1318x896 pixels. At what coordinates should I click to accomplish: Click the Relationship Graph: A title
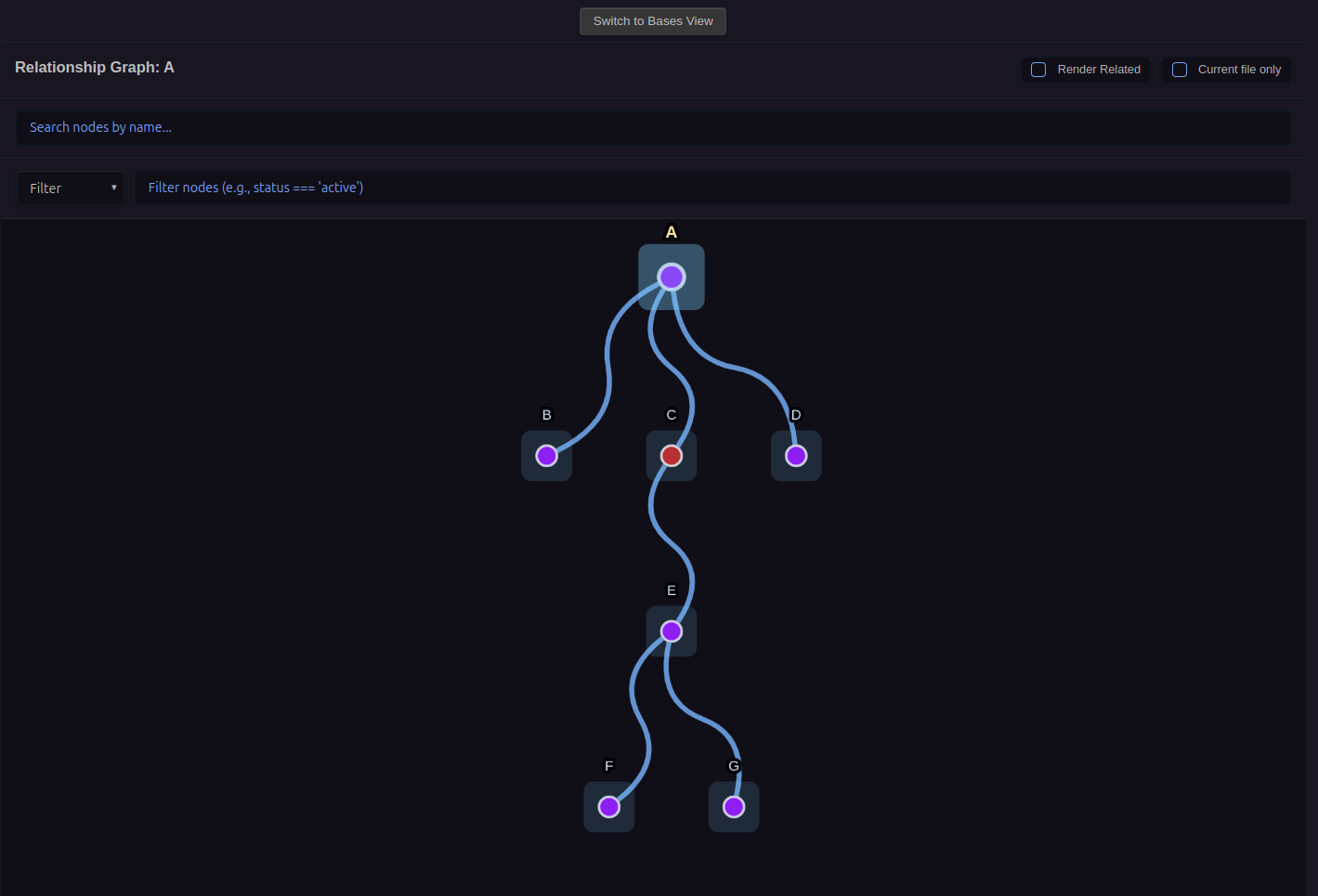(95, 68)
